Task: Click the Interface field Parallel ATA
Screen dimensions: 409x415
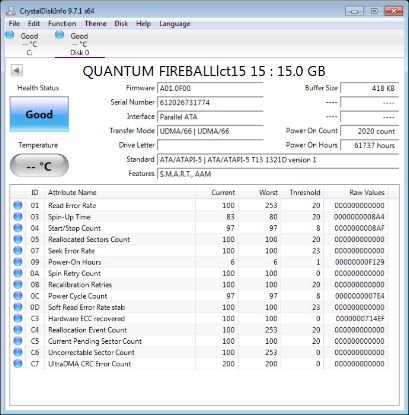Action: [x=210, y=117]
